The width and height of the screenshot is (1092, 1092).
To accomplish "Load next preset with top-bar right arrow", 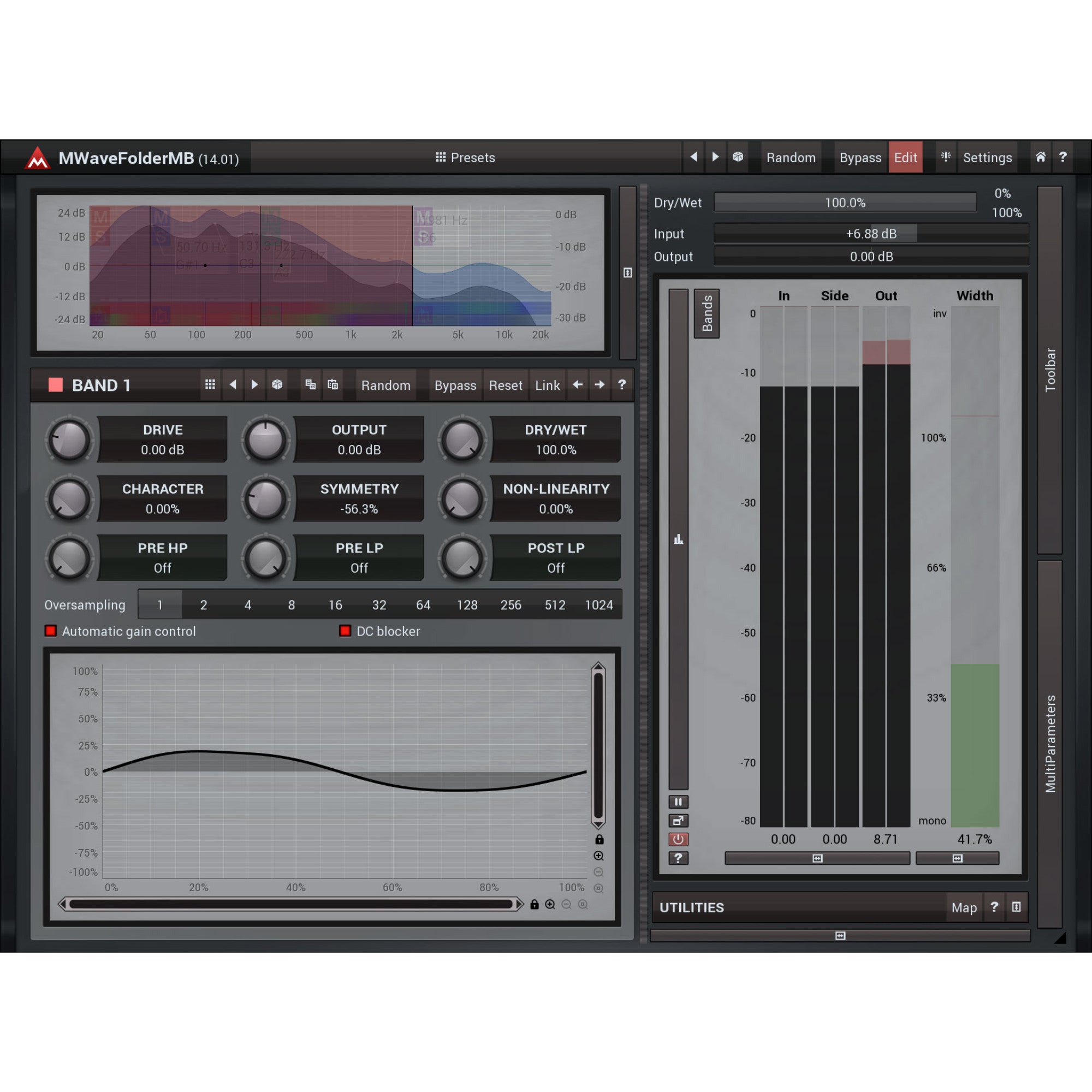I will coord(716,157).
